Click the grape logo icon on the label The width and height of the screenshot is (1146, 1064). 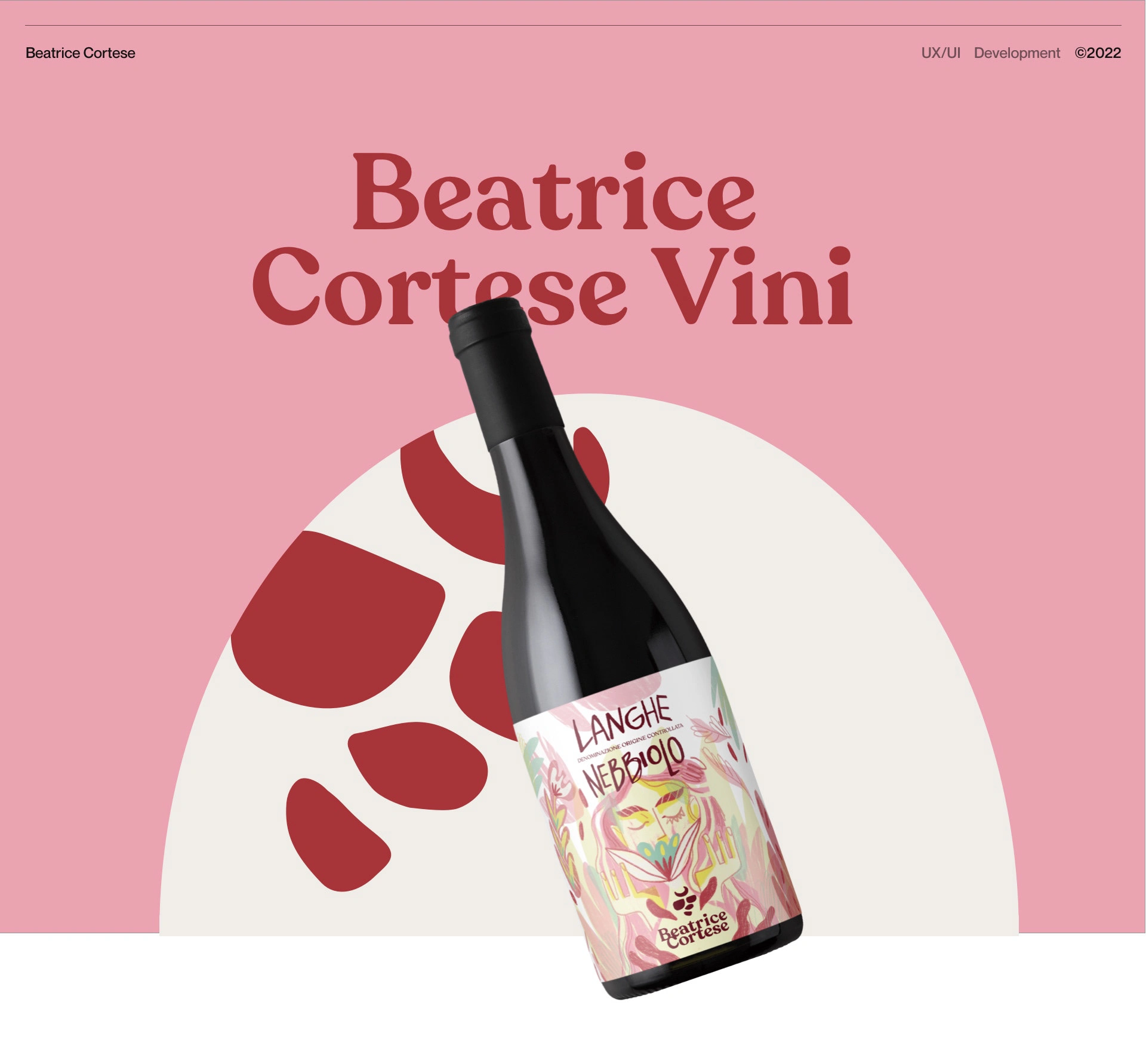coord(684,902)
